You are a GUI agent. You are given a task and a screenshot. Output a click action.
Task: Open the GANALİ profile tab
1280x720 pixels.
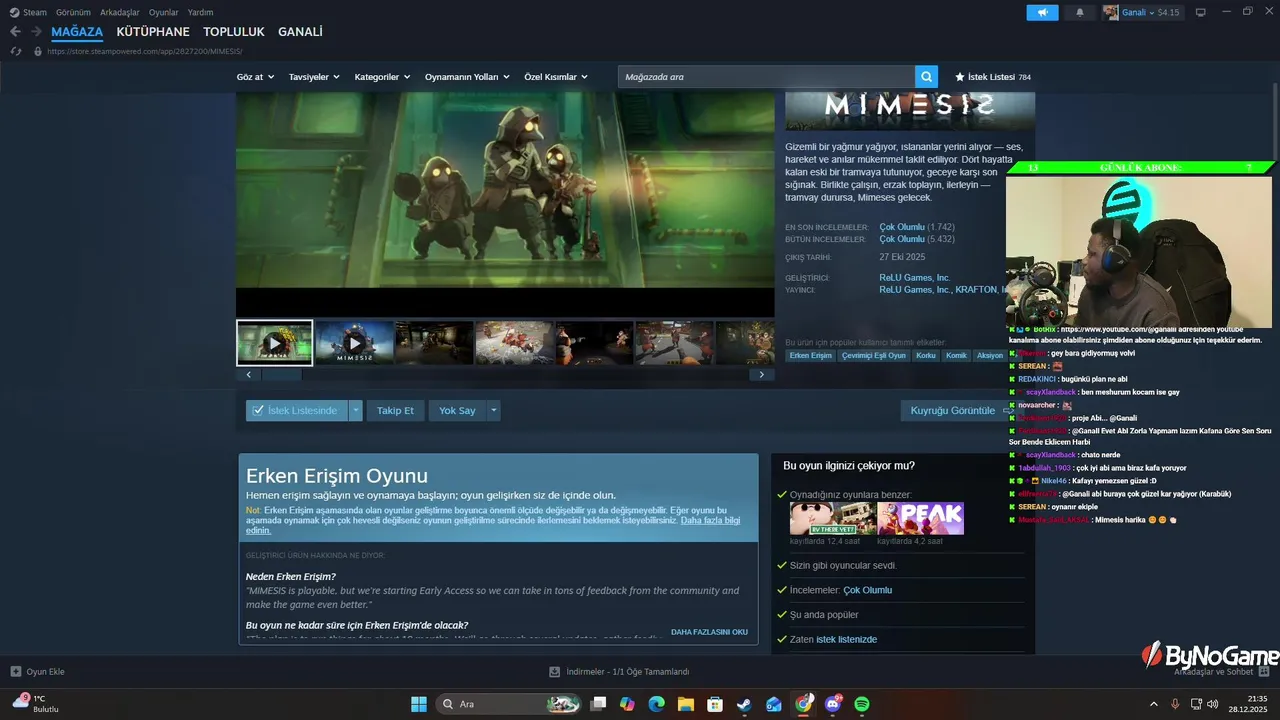point(300,32)
